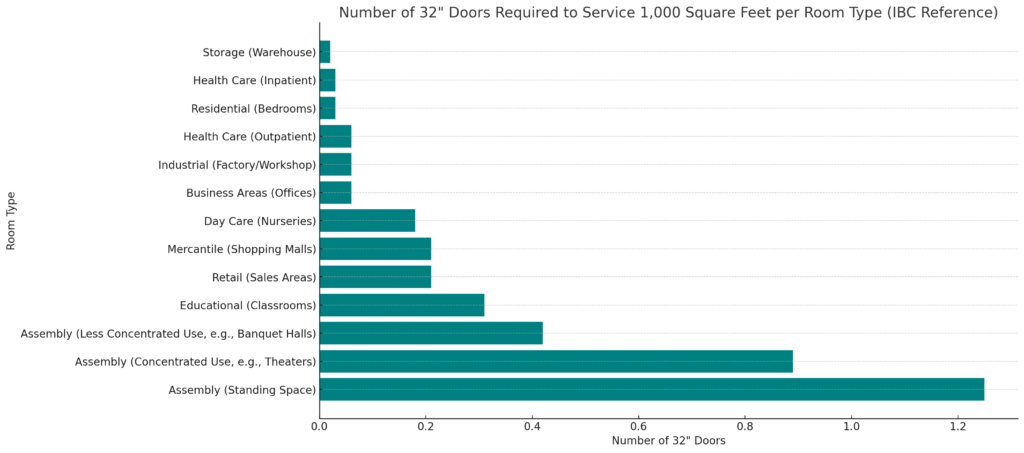Click the Assembly Concentrated Use Theaters bar
The image size is (1024, 453).
coord(556,361)
